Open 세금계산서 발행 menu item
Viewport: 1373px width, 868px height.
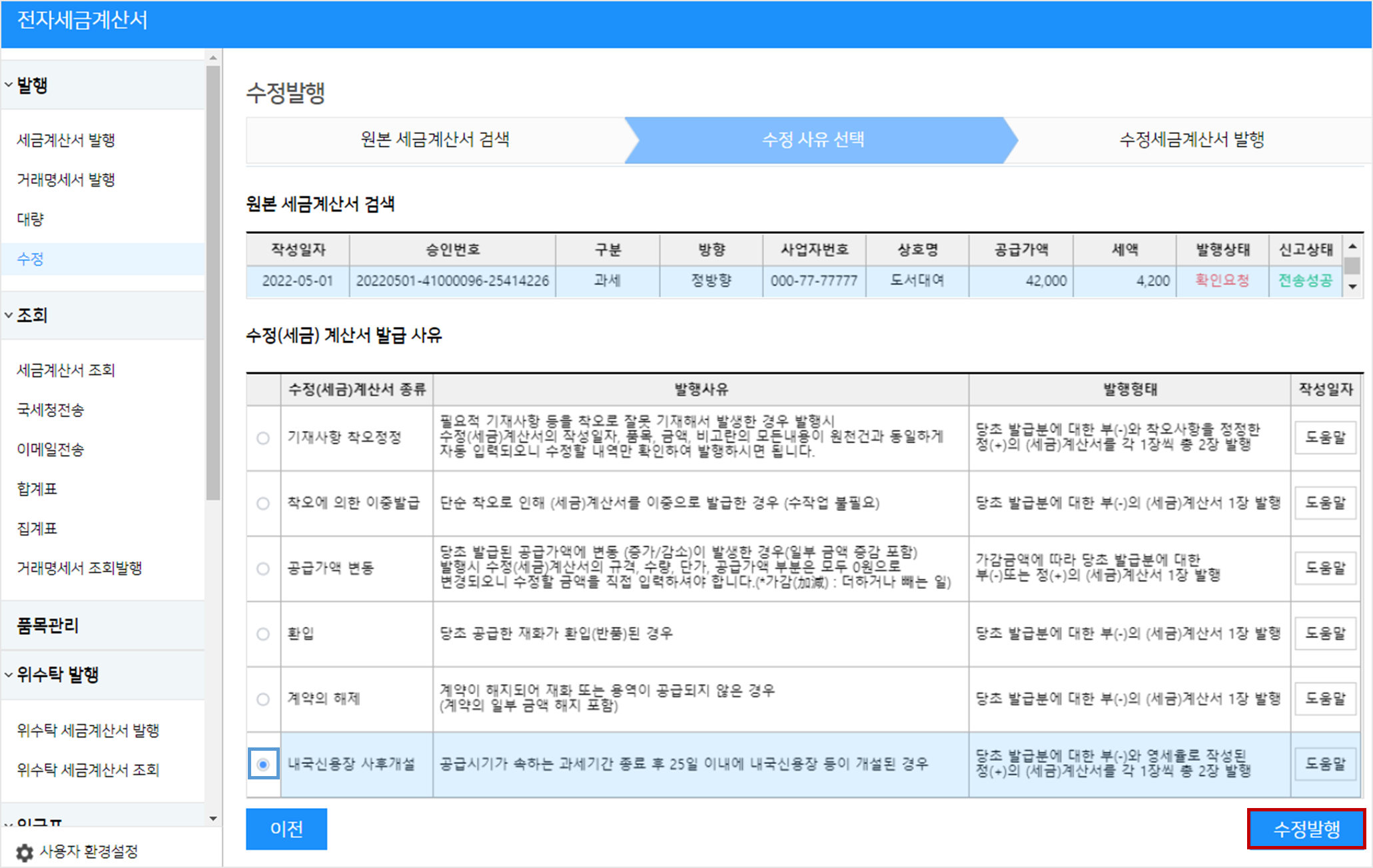tap(66, 140)
